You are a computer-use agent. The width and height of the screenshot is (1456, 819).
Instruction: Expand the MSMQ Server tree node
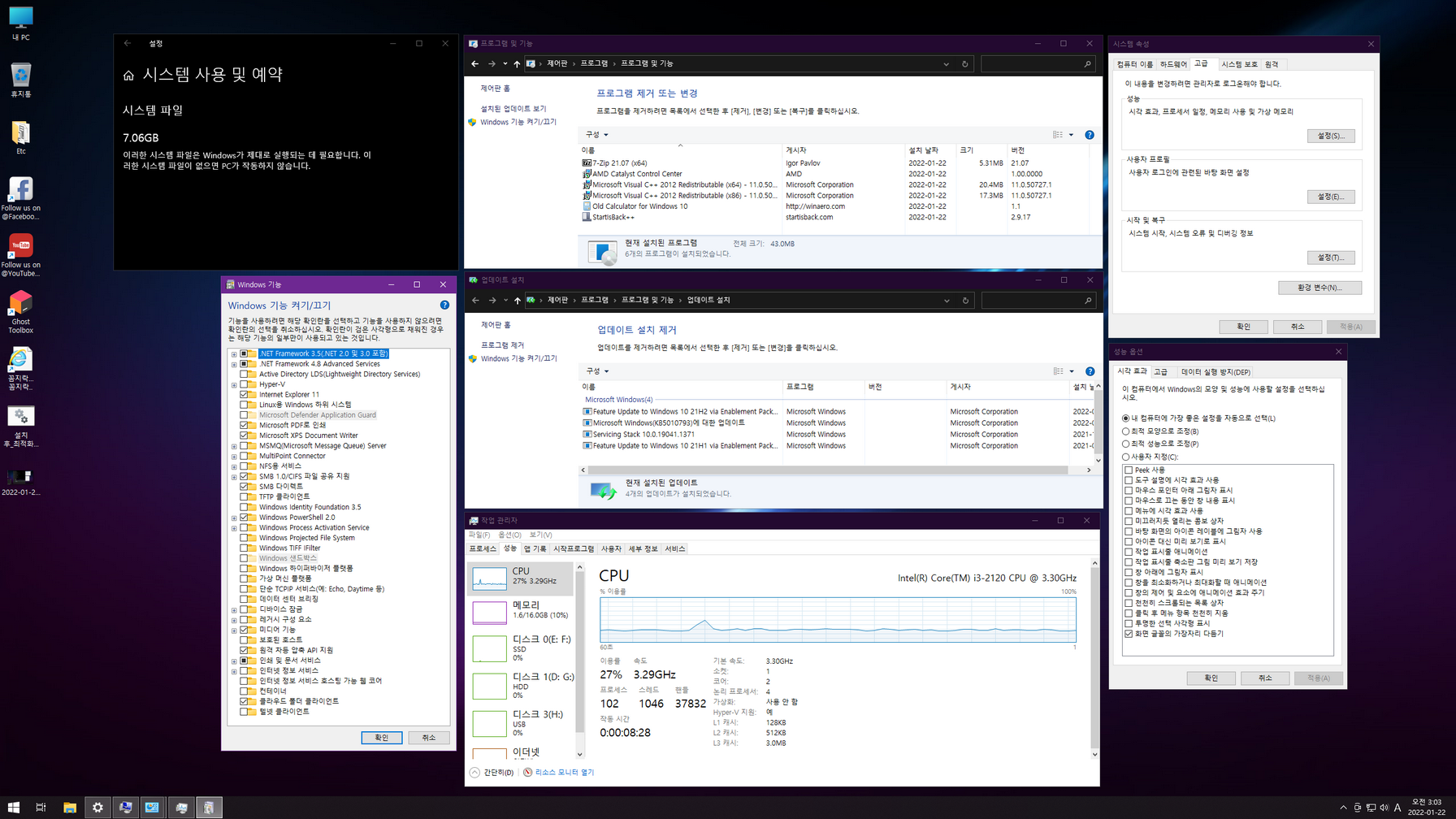234,446
